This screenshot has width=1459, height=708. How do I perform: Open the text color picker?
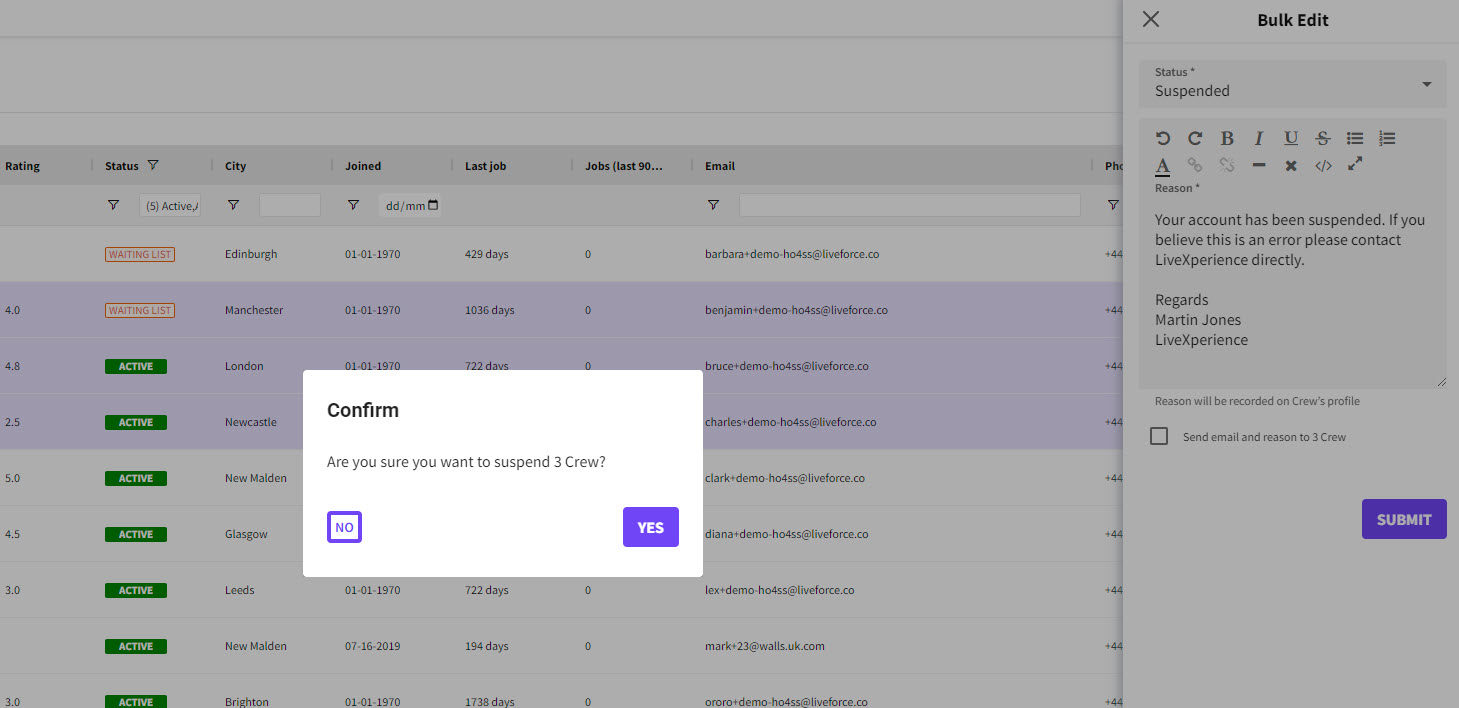1163,165
